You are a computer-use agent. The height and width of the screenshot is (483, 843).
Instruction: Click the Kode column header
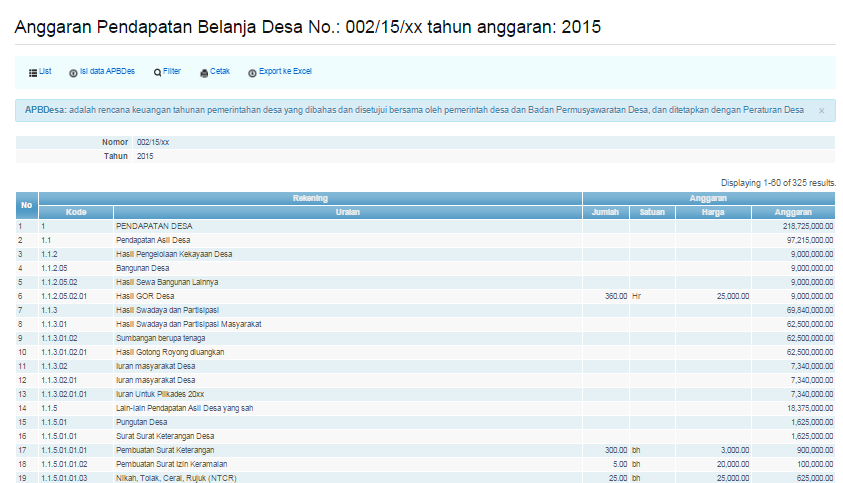(76, 212)
